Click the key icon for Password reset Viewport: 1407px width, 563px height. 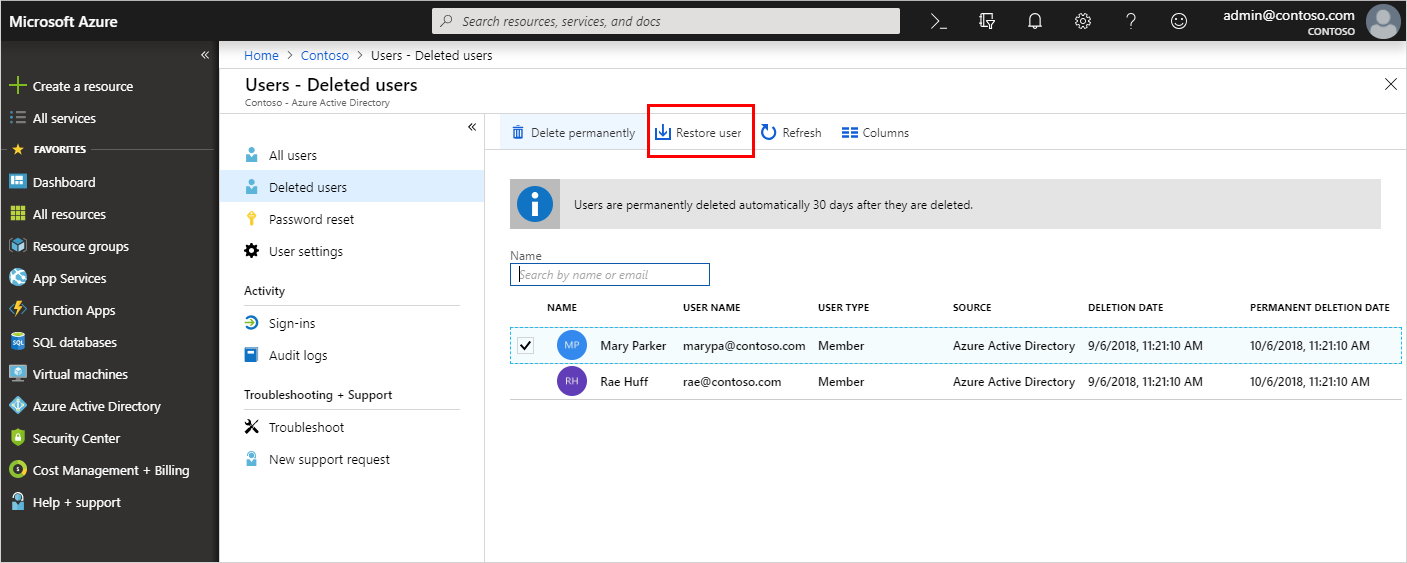(252, 219)
